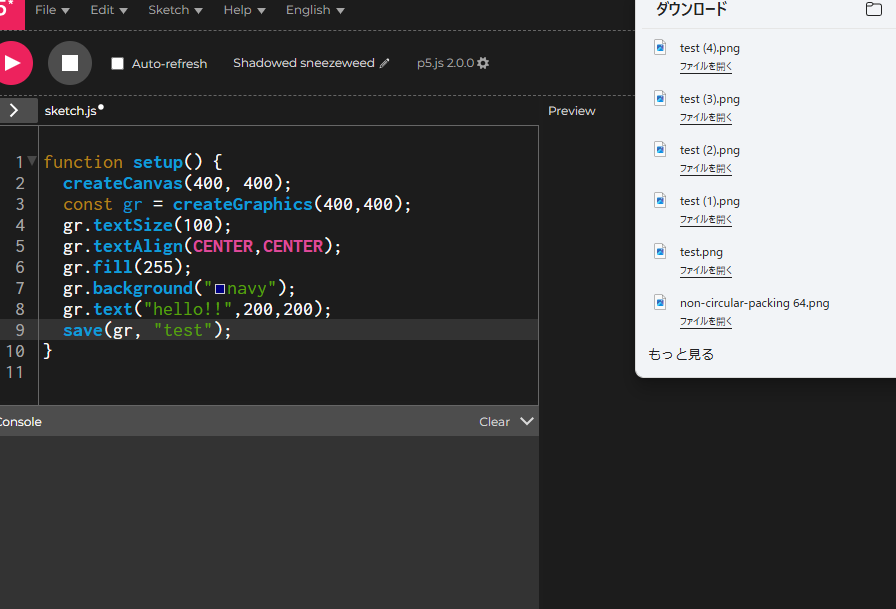Click the test (4).png file icon
Screen dimensions: 896x609
(x=660, y=47)
